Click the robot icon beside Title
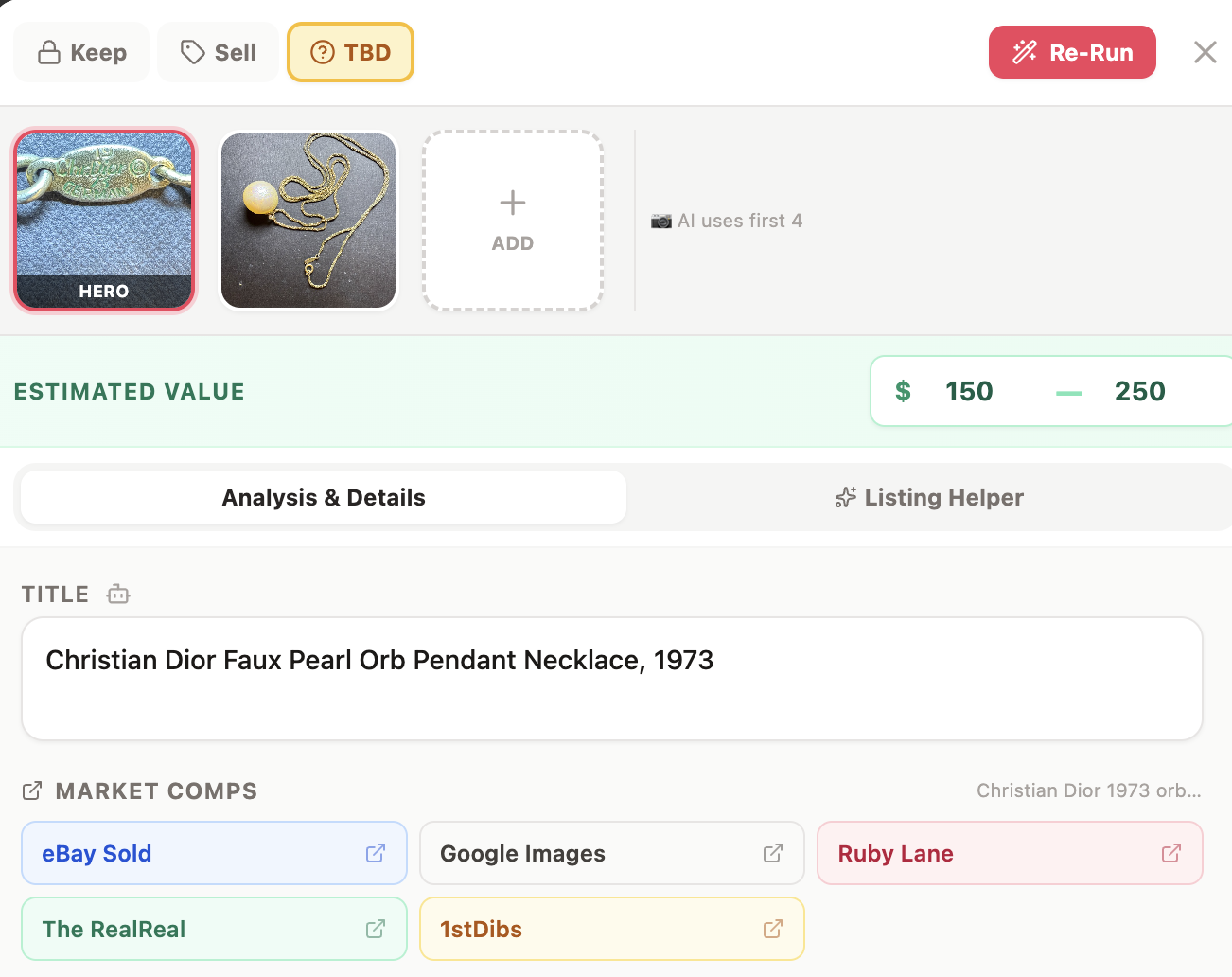The width and height of the screenshot is (1232, 977). tap(118, 595)
